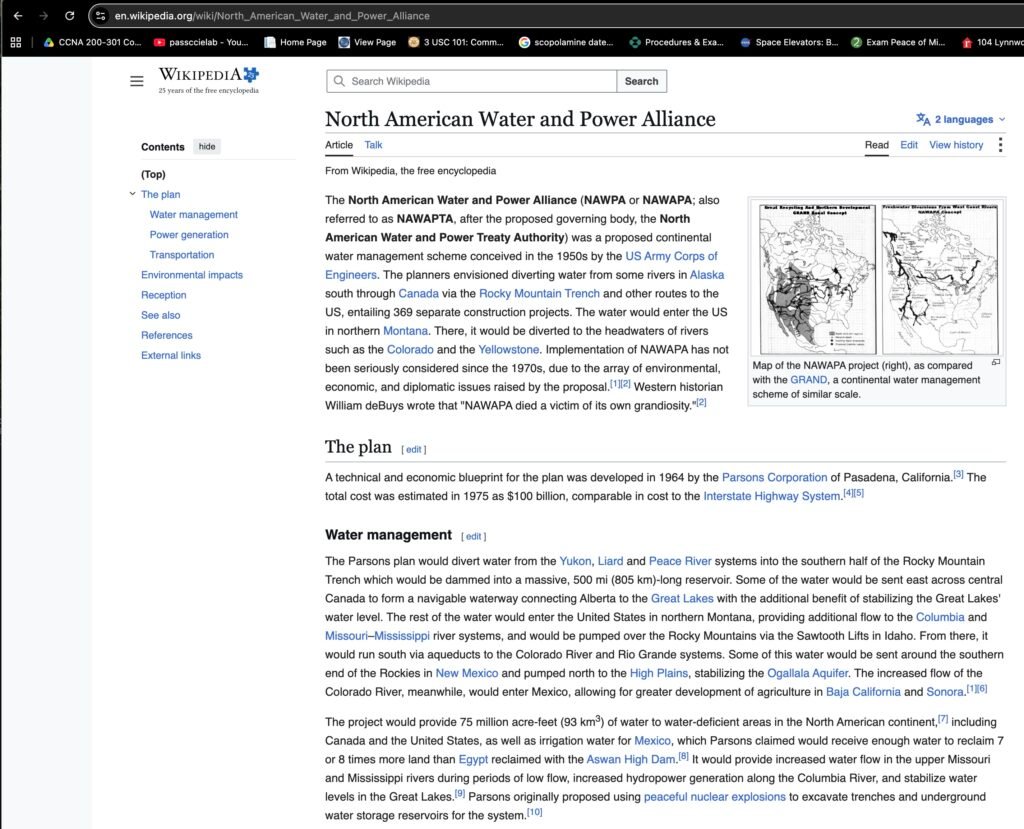Open the 2 languages dropdown
Image resolution: width=1024 pixels, height=829 pixels.
click(961, 119)
